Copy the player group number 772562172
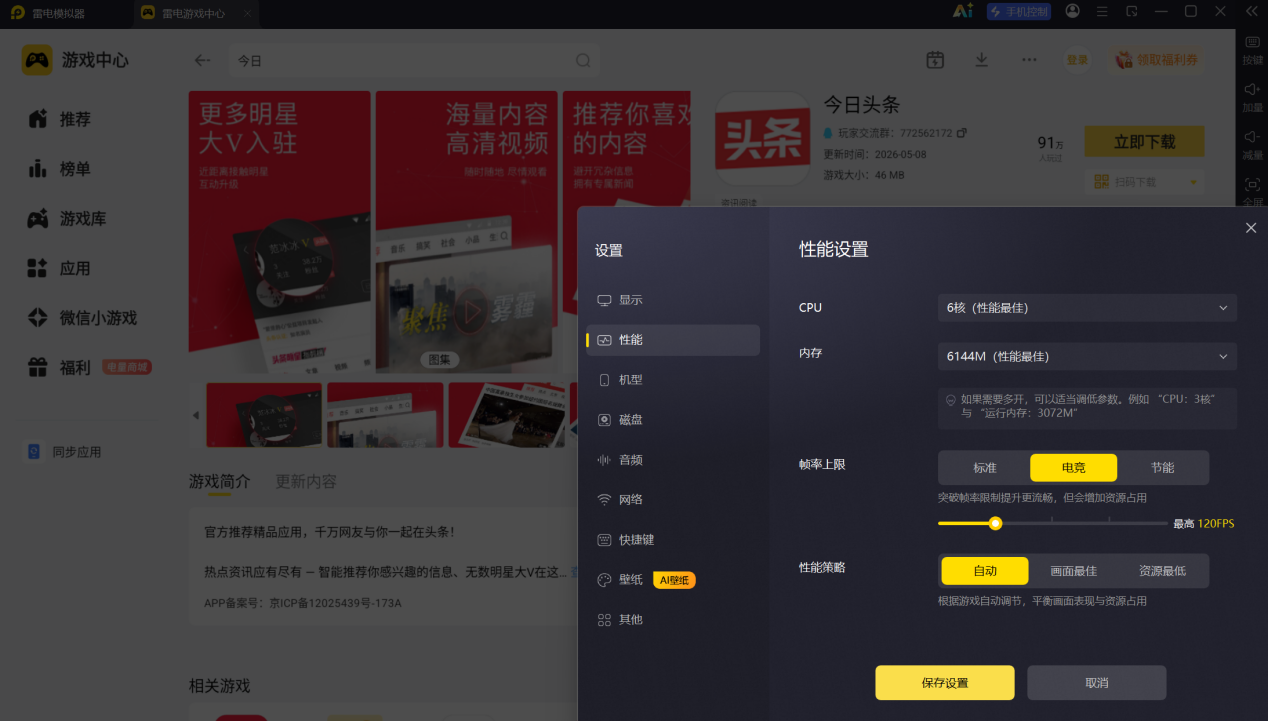The image size is (1268, 721). tap(962, 132)
